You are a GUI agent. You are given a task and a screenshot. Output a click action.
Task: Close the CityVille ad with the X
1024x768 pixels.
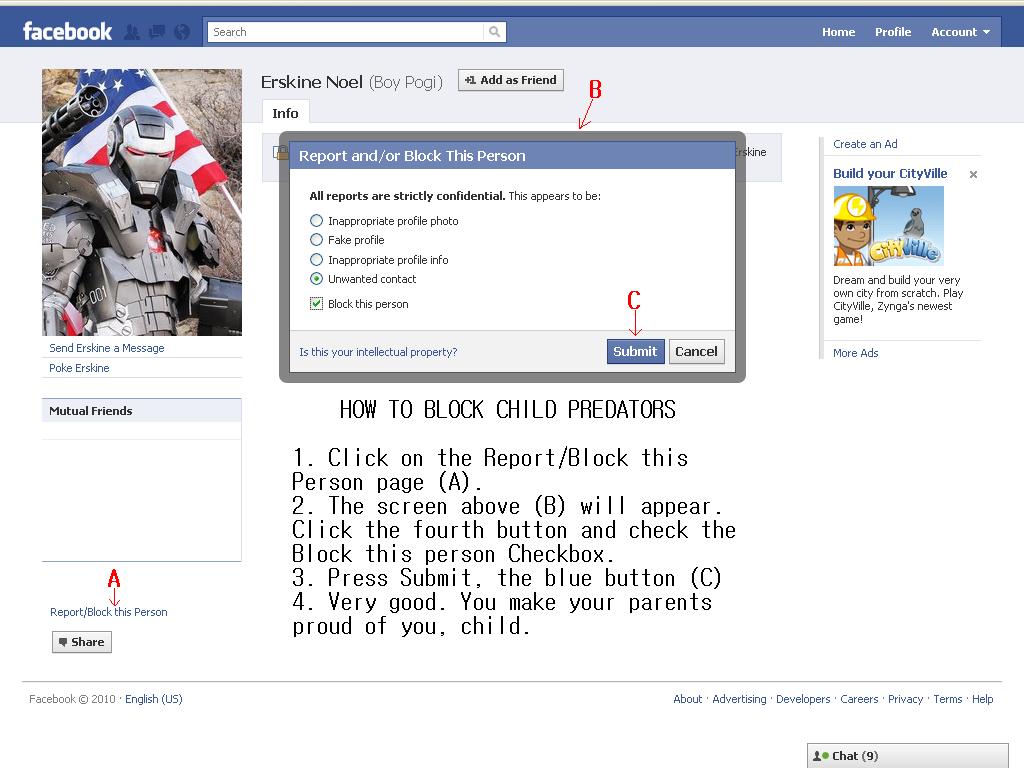coord(973,174)
